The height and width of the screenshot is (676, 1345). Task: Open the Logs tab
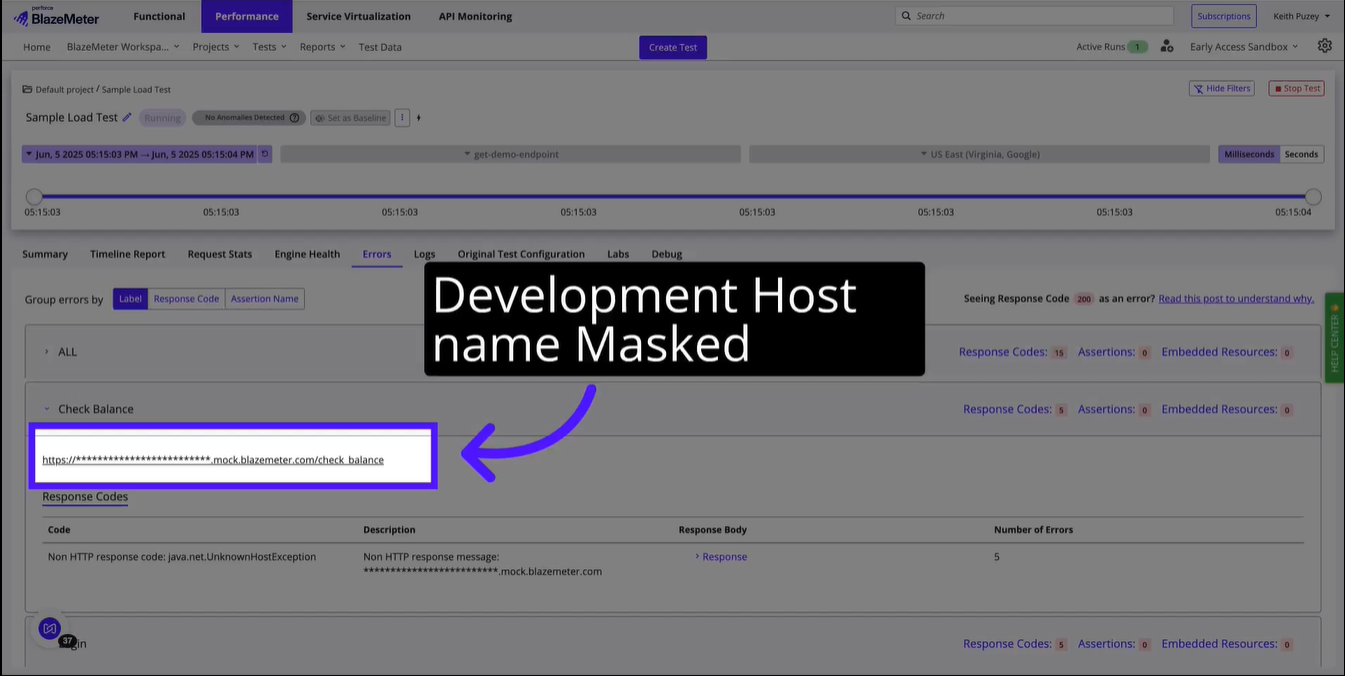pos(424,254)
